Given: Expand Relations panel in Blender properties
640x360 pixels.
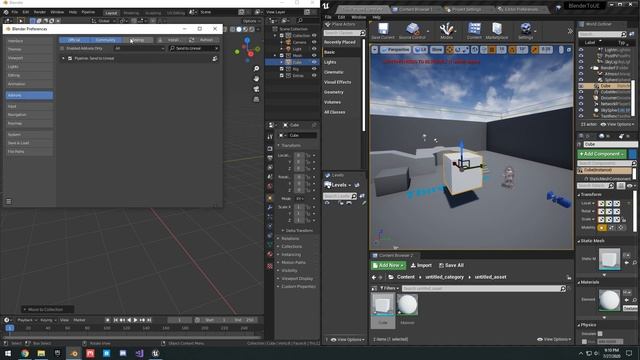Looking at the screenshot, I should [290, 238].
